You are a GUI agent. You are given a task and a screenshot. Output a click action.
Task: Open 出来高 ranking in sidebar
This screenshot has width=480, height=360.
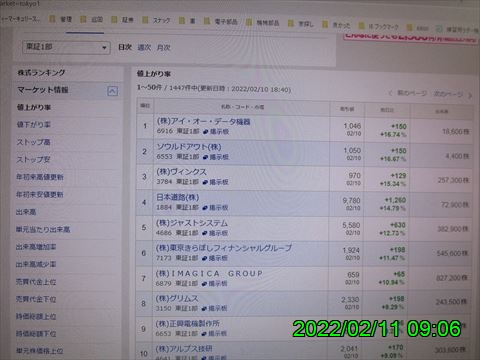point(26,212)
